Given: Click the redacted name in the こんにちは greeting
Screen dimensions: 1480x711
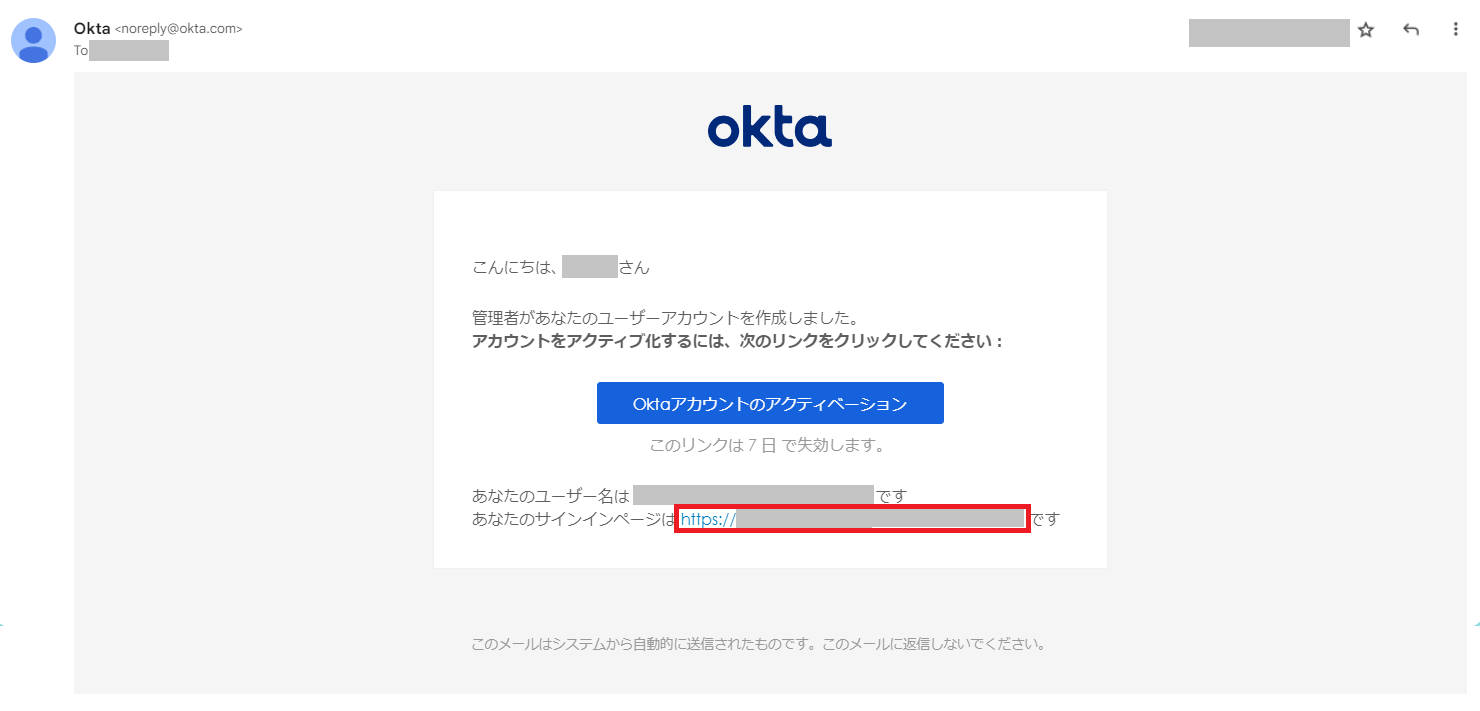Looking at the screenshot, I should pos(590,267).
